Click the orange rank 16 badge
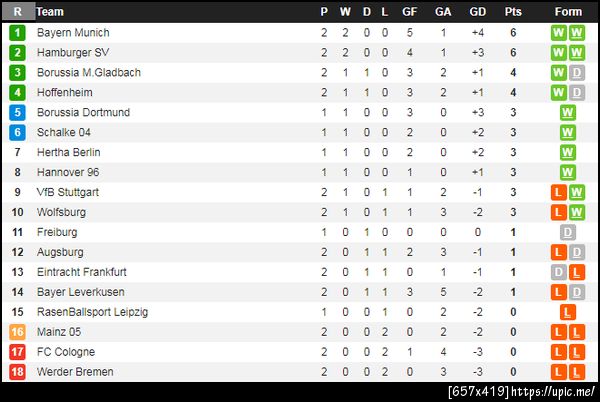Screen dimensions: 600x402 point(17,332)
